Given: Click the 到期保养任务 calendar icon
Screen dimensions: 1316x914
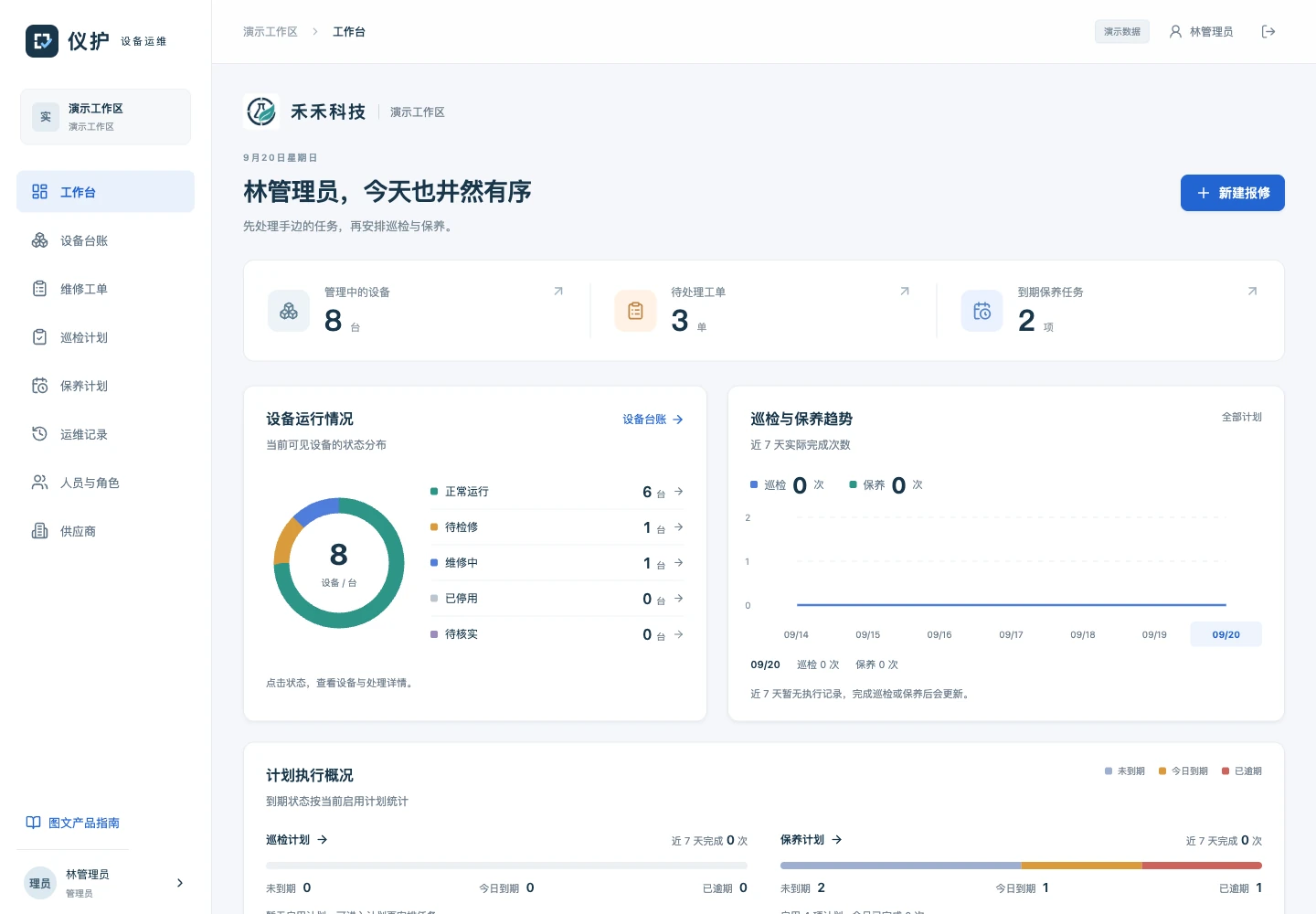Looking at the screenshot, I should tap(982, 311).
